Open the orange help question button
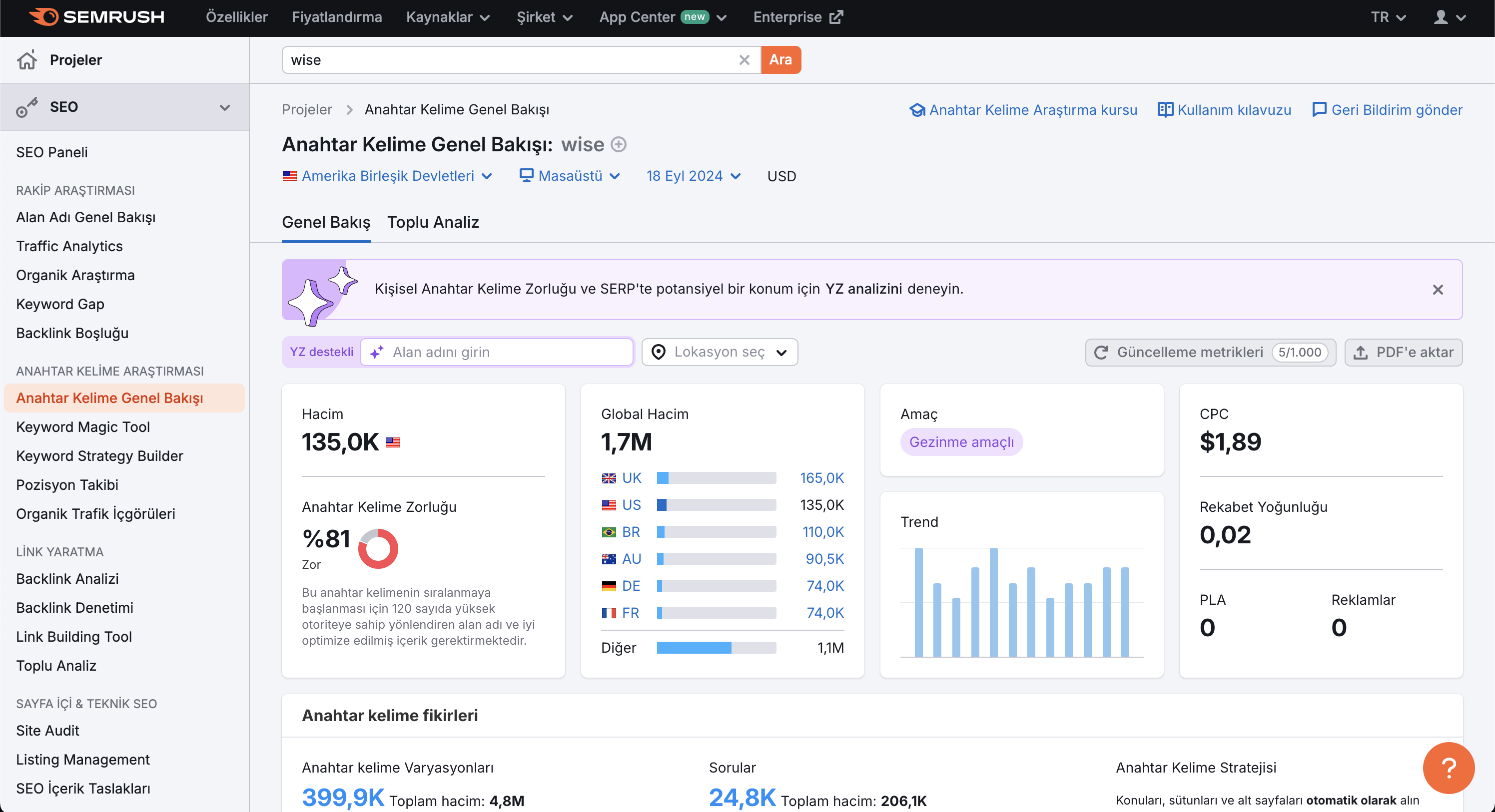 [x=1449, y=768]
